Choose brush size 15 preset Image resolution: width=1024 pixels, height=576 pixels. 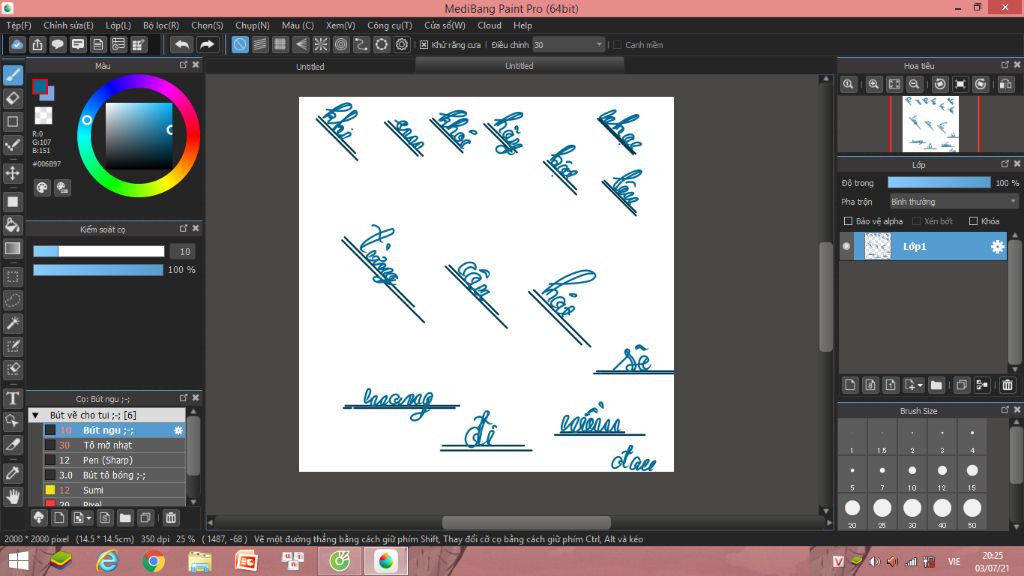point(972,475)
